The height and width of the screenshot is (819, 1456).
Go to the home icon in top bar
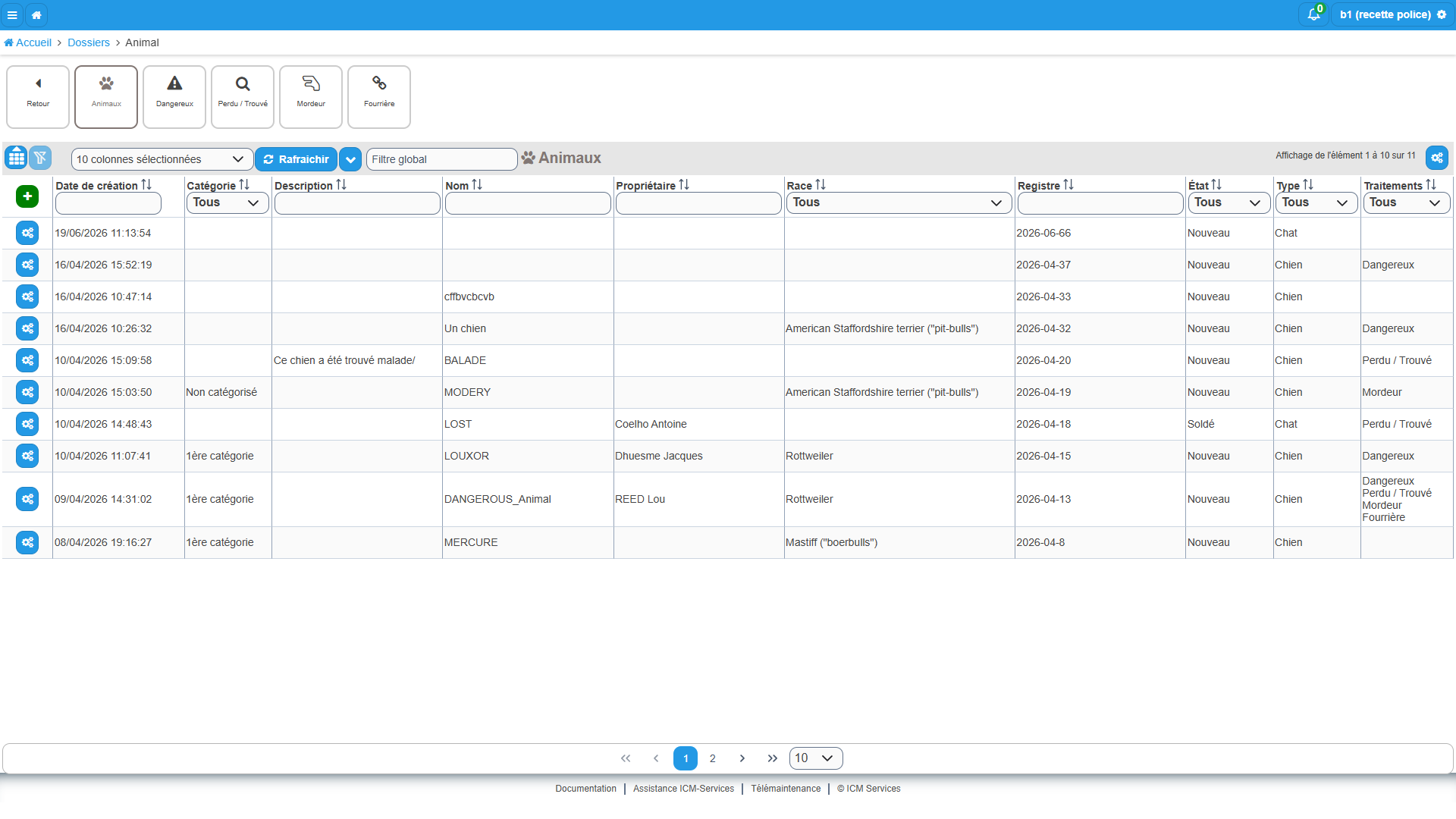point(36,14)
